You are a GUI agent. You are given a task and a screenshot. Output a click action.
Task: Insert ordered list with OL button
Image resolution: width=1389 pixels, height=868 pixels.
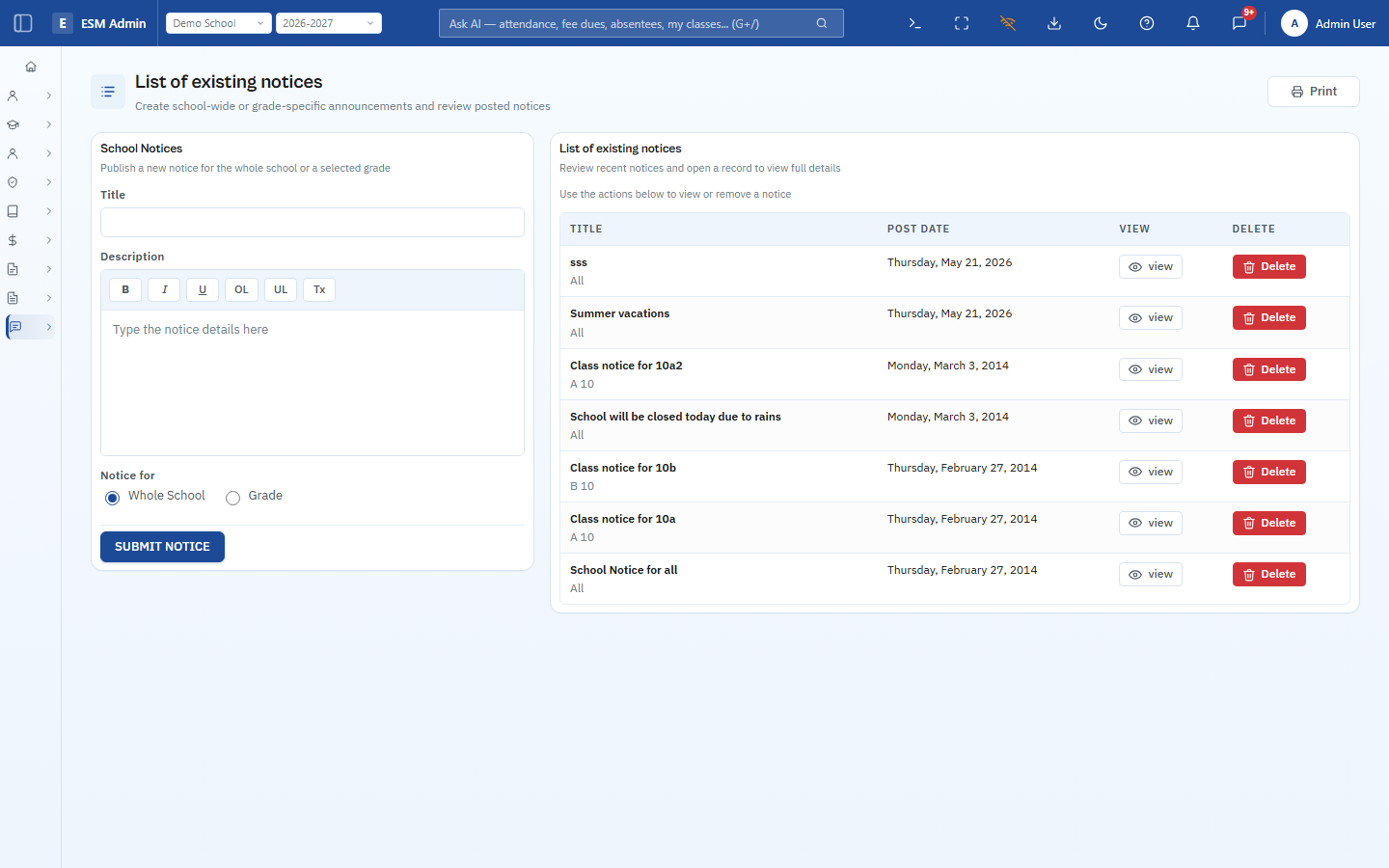click(x=241, y=289)
